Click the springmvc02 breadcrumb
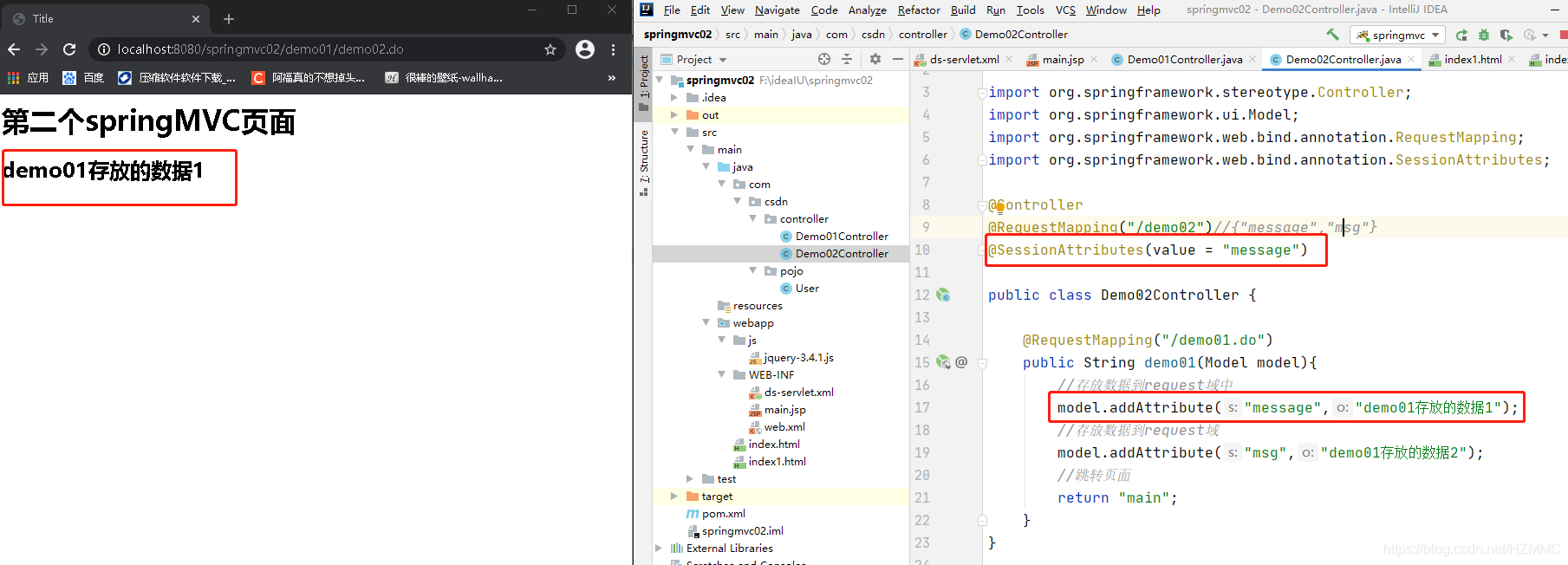This screenshot has height=565, width=1568. (678, 35)
